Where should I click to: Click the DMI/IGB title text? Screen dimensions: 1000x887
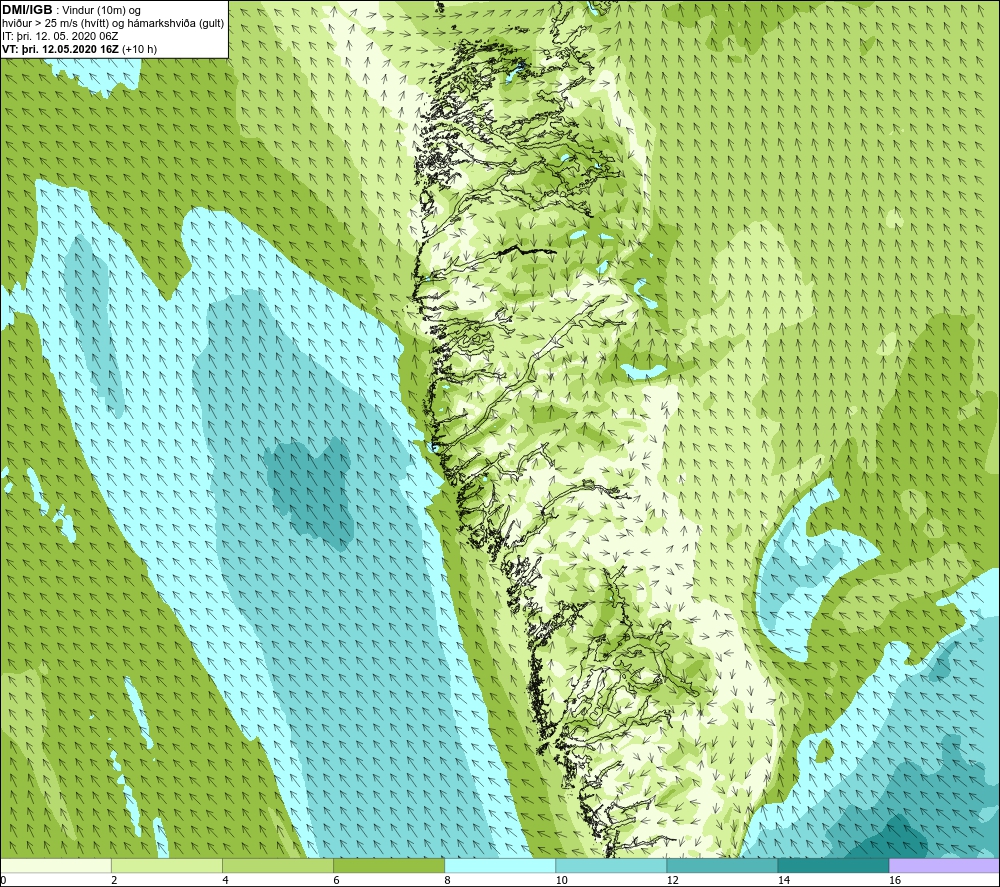coord(27,10)
